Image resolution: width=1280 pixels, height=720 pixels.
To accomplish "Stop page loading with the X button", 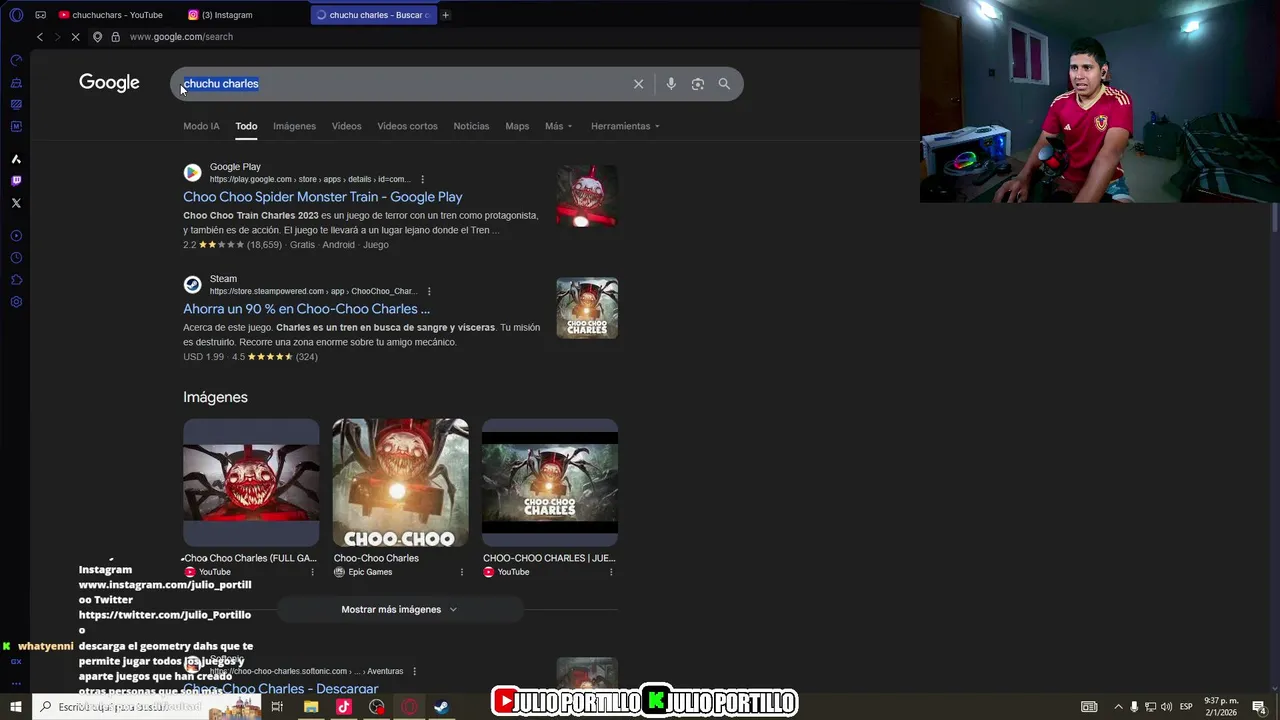I will coord(75,37).
